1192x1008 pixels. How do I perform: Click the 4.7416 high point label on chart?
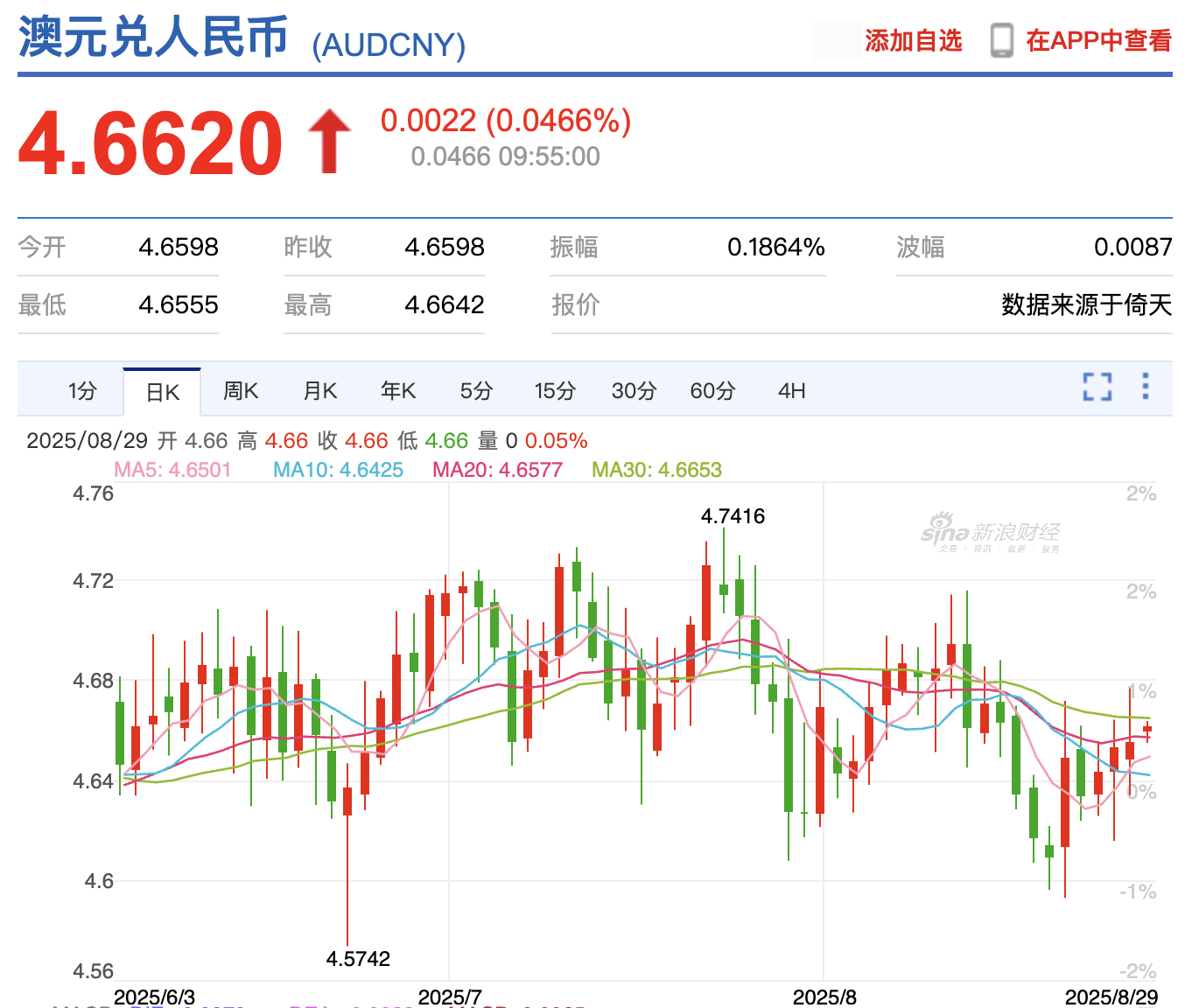[733, 516]
